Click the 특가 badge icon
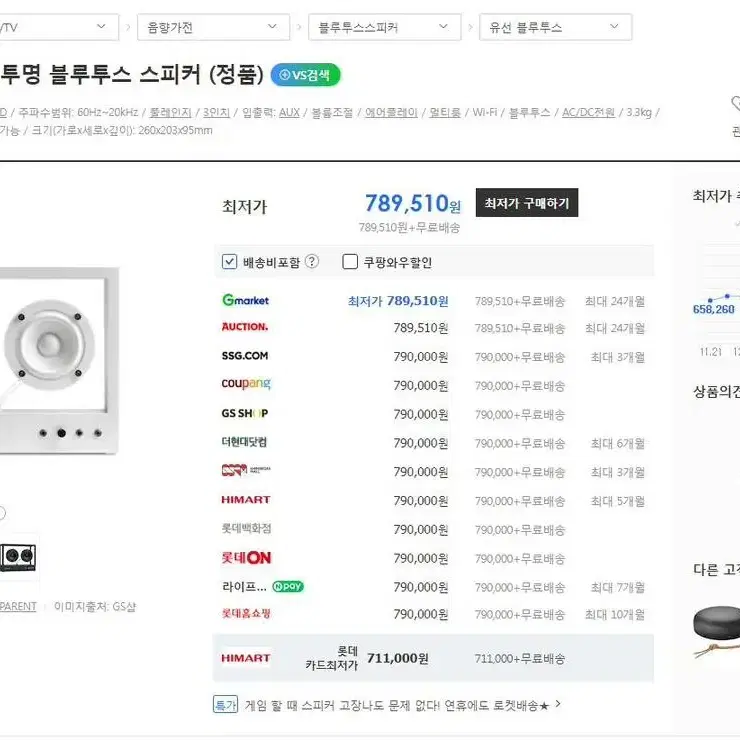Screen dimensions: 740x740 [x=225, y=706]
